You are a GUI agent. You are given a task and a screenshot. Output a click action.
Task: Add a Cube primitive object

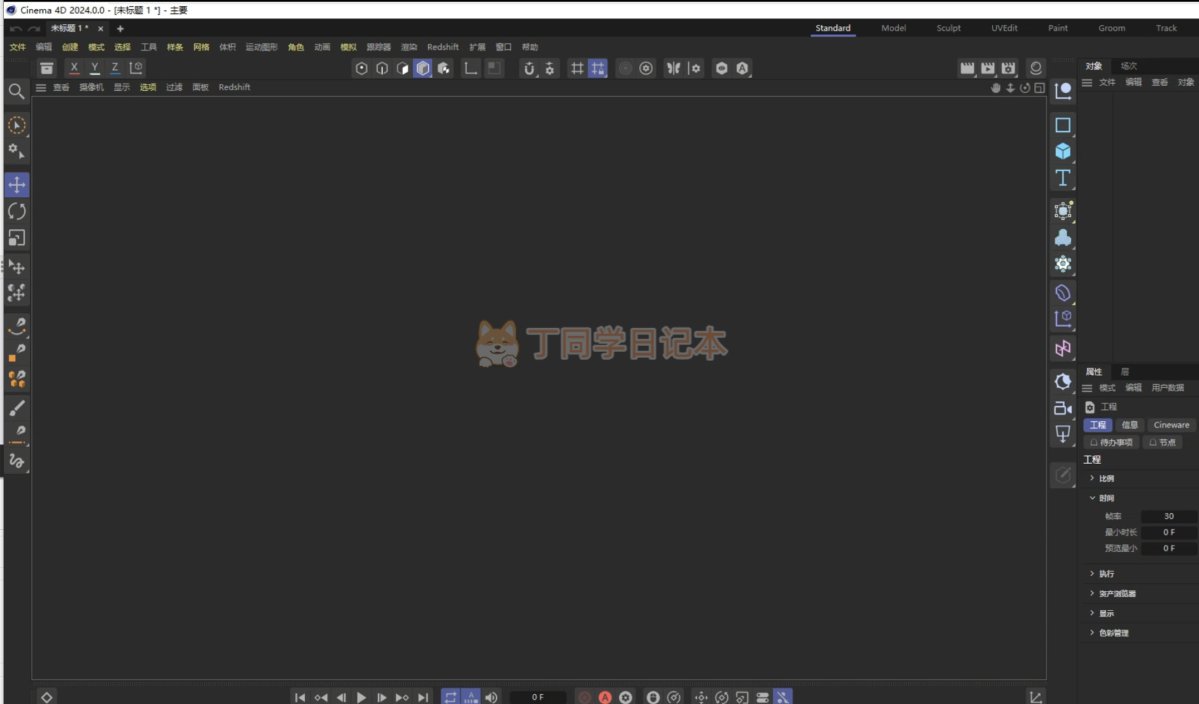pyautogui.click(x=1063, y=151)
